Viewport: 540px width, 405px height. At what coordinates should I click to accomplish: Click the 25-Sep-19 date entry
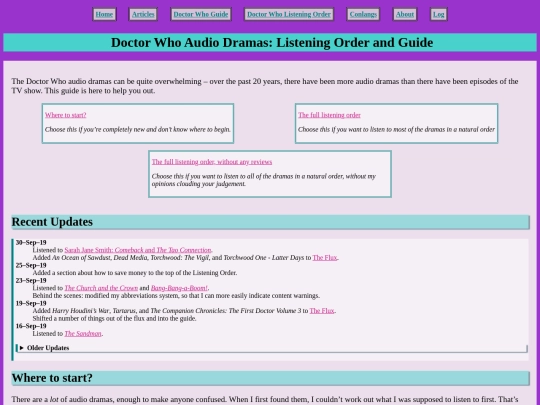31,265
